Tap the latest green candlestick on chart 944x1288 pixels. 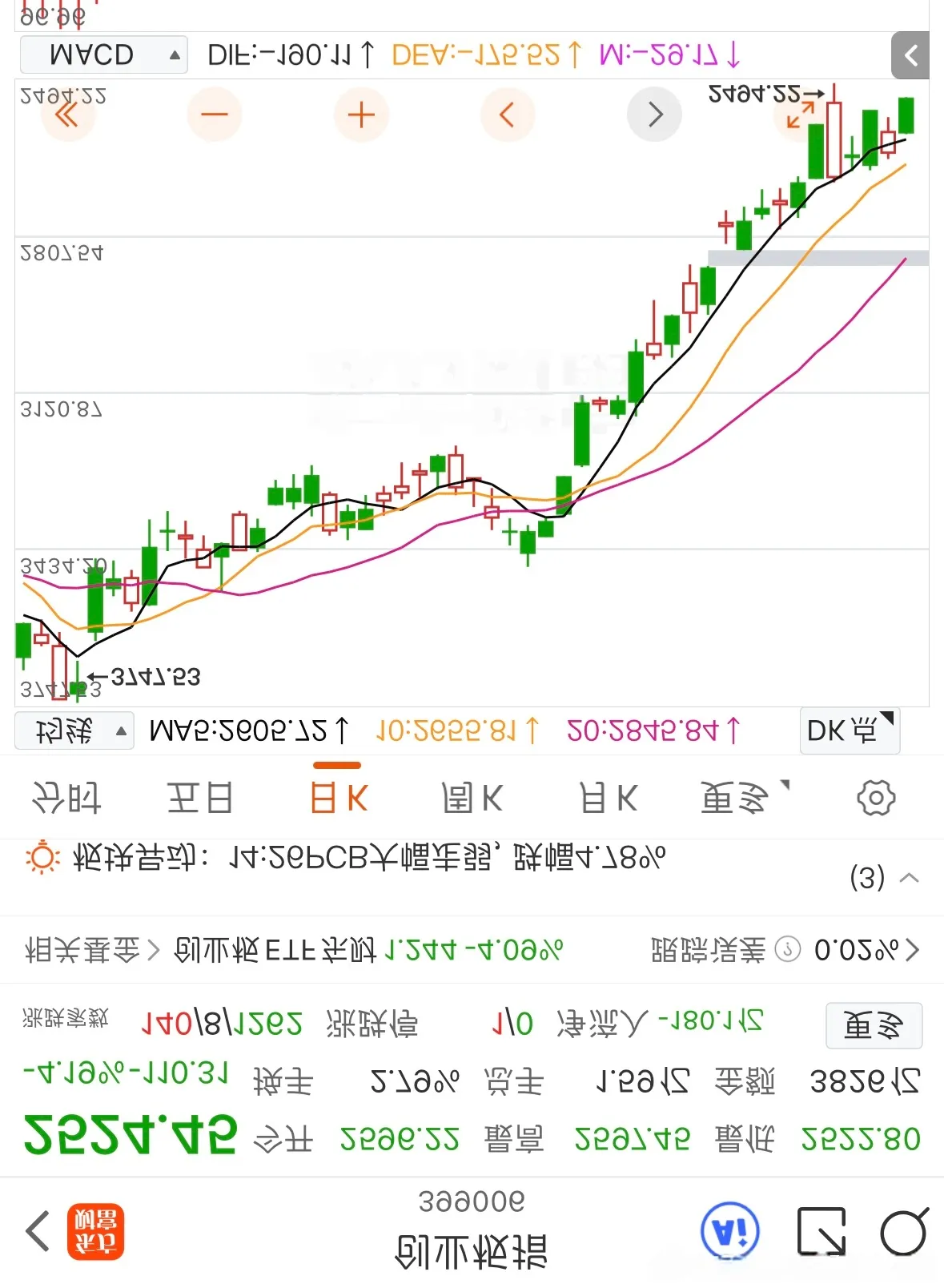[x=906, y=115]
